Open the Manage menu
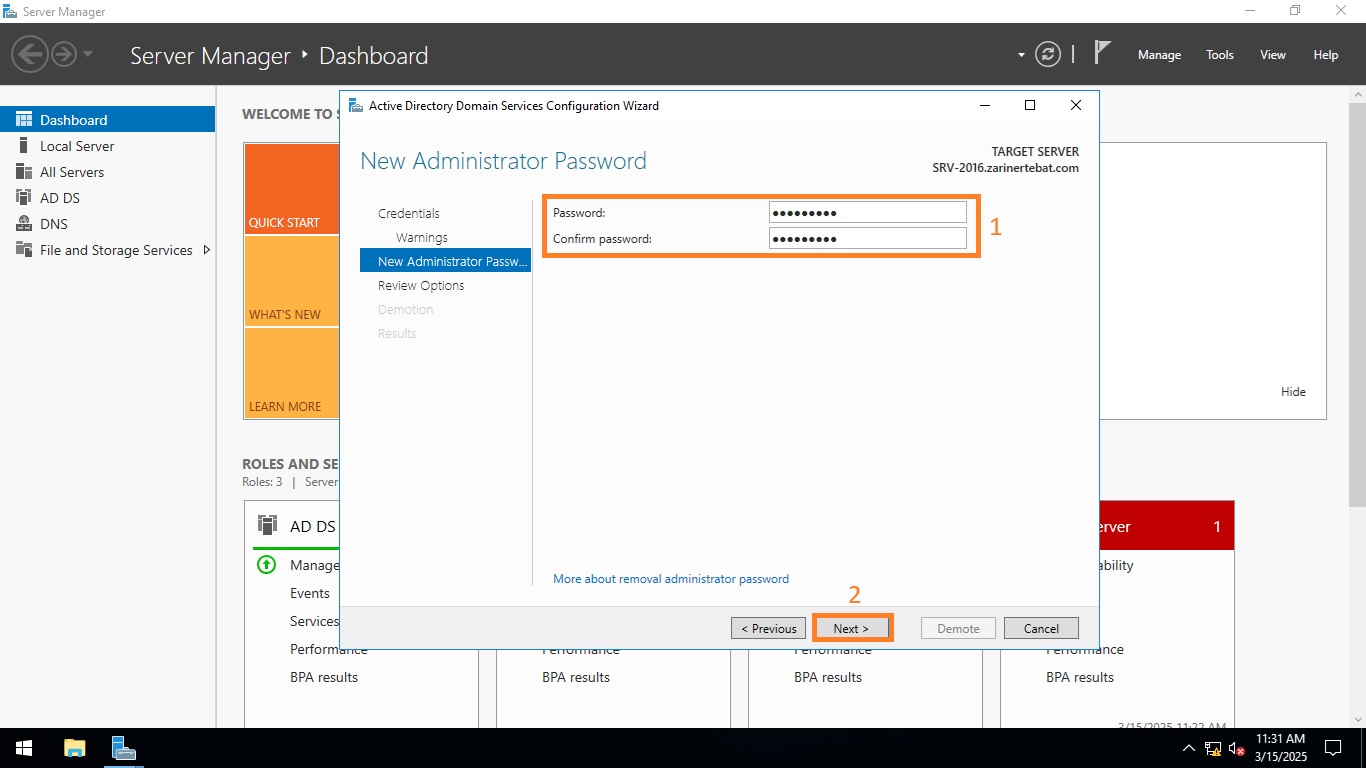 pyautogui.click(x=1159, y=55)
